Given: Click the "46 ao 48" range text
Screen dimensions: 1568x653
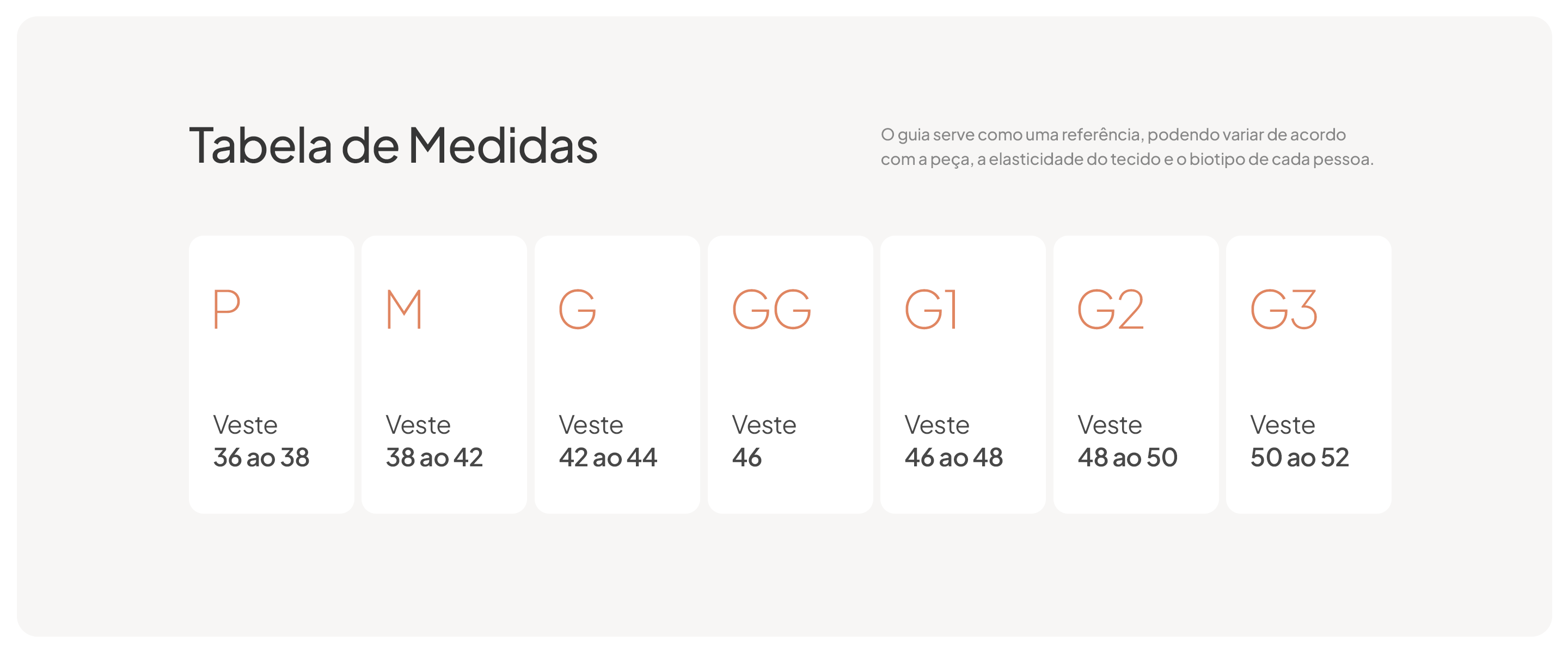Looking at the screenshot, I should click(953, 458).
